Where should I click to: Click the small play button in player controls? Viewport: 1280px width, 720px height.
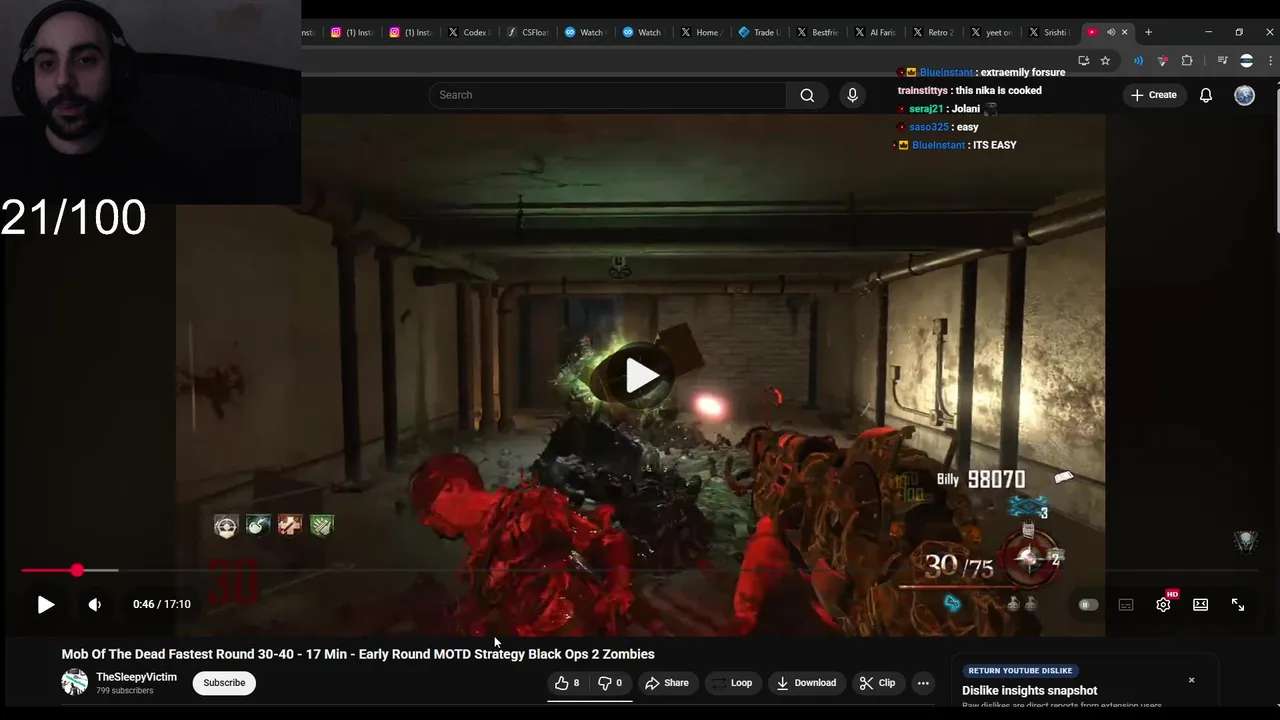[x=45, y=604]
